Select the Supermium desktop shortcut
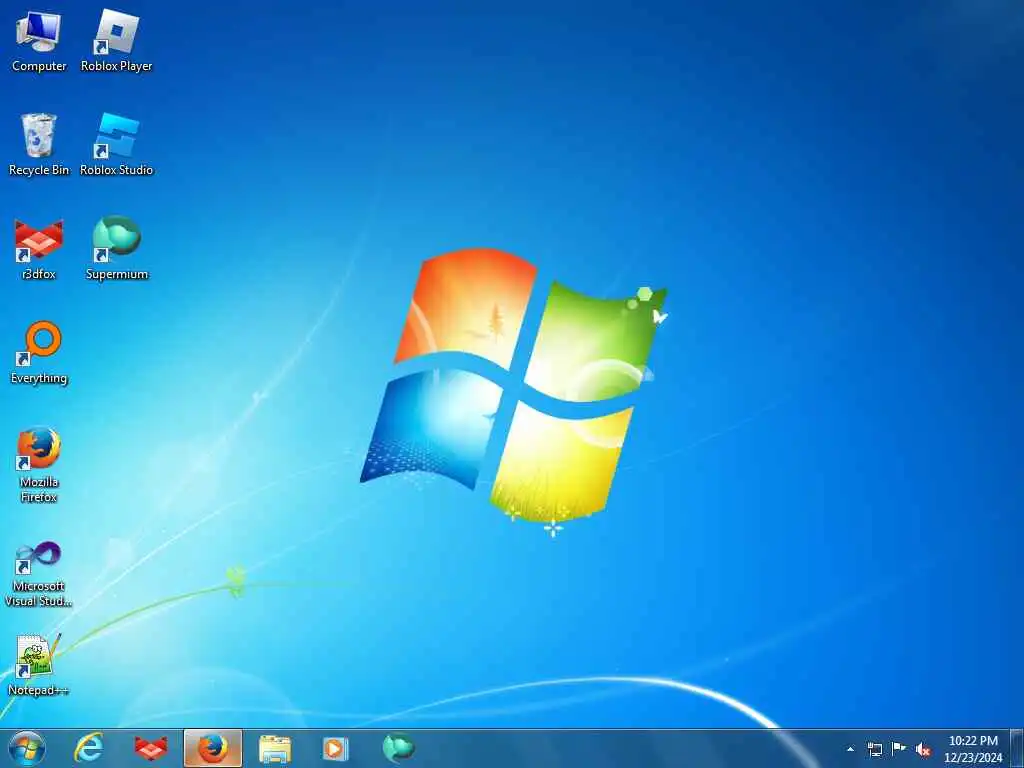This screenshot has height=768, width=1024. 116,249
